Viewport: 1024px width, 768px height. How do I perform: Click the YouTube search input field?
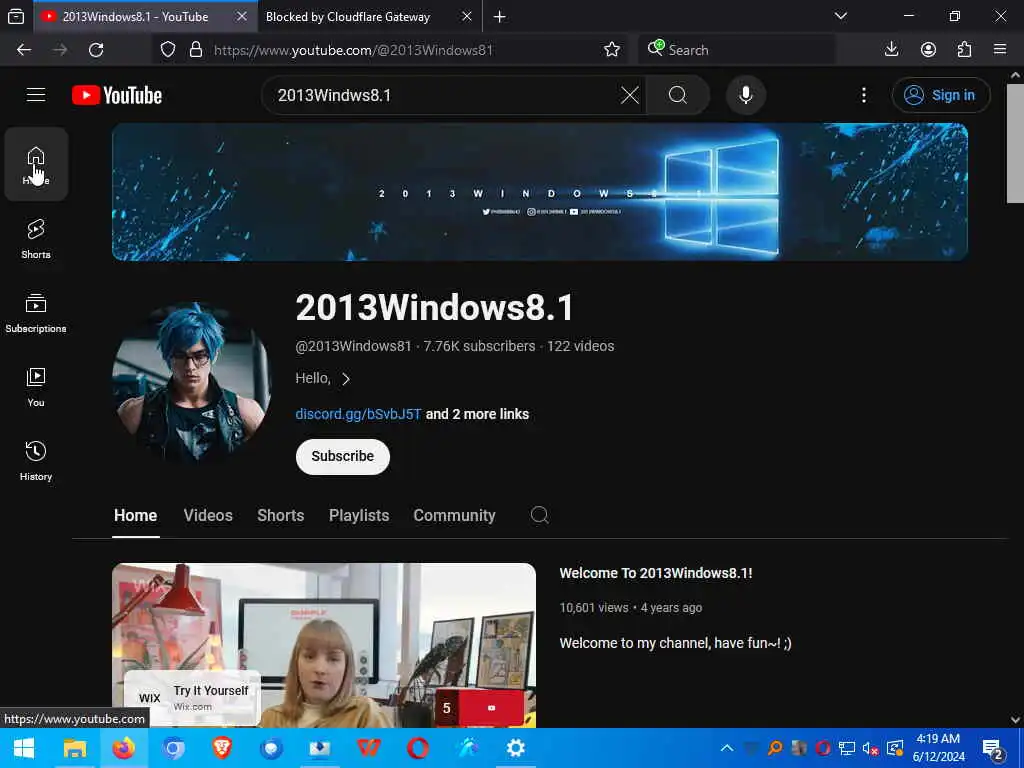pos(444,95)
